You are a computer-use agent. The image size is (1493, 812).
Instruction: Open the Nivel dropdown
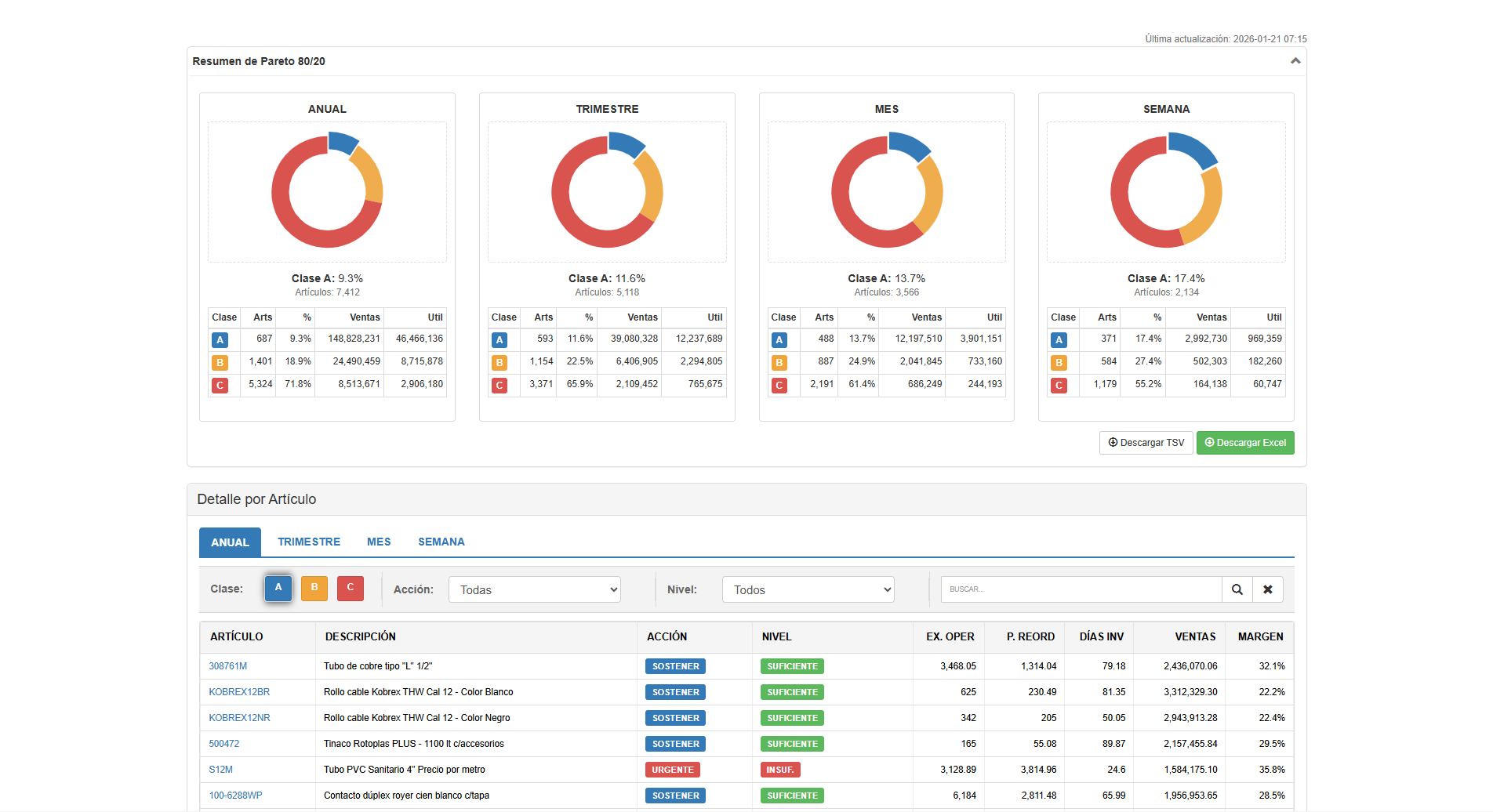pyautogui.click(x=808, y=589)
